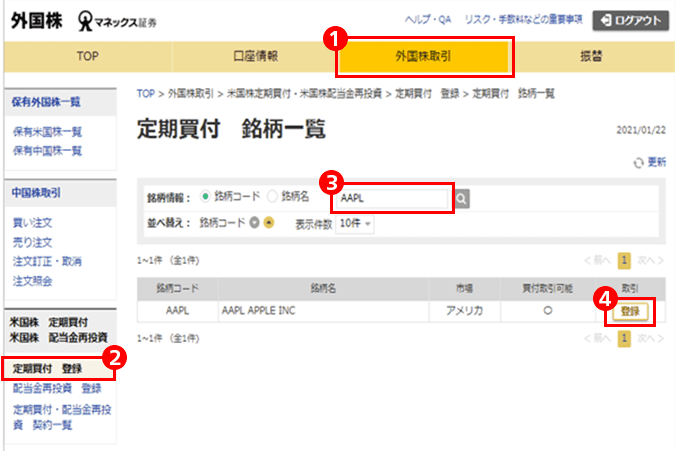Click page 1 in the lower pagination
Viewport: 675px width, 451px height.
[x=624, y=339]
